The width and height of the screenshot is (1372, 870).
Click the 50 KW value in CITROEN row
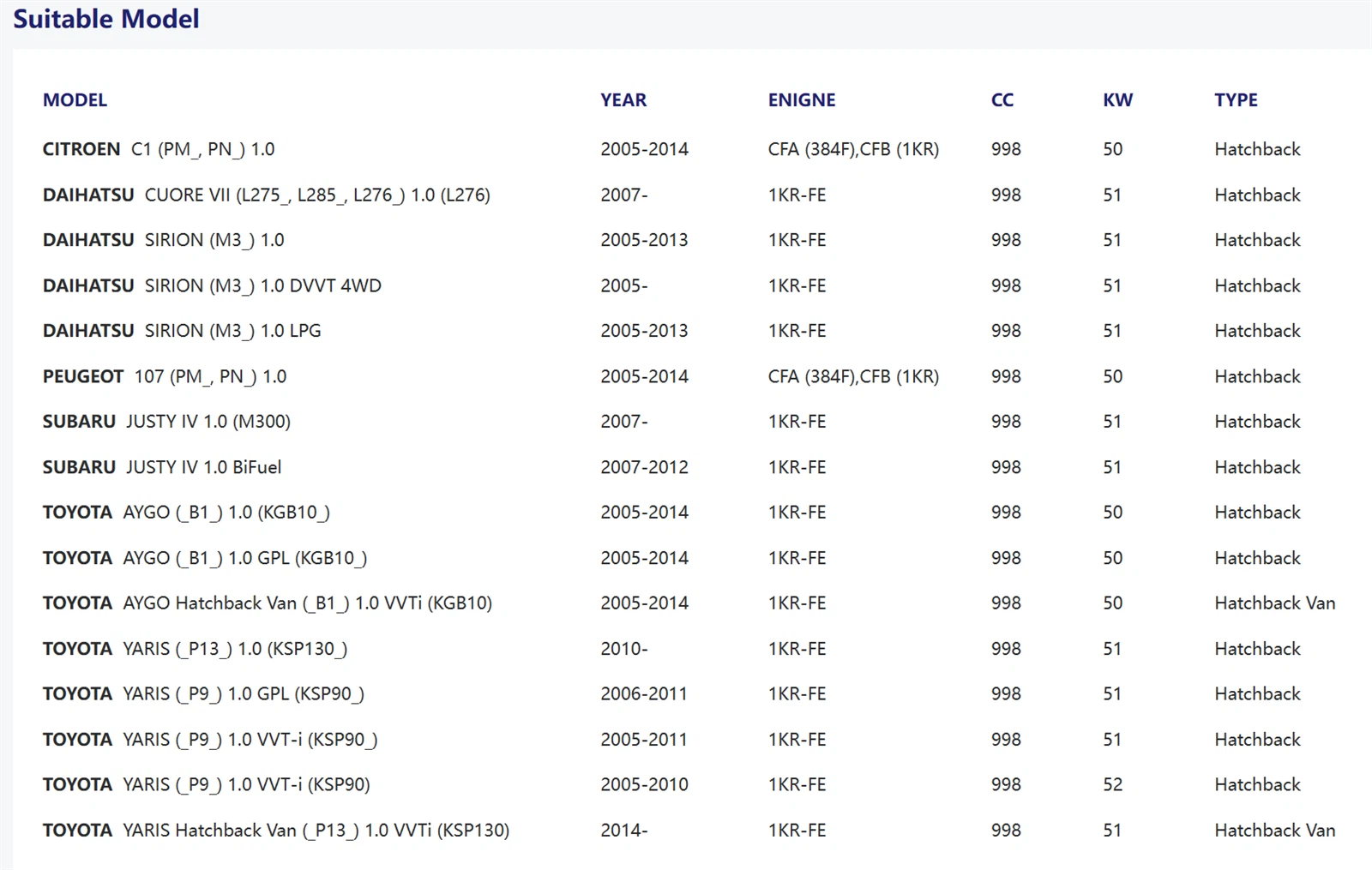pyautogui.click(x=1113, y=149)
